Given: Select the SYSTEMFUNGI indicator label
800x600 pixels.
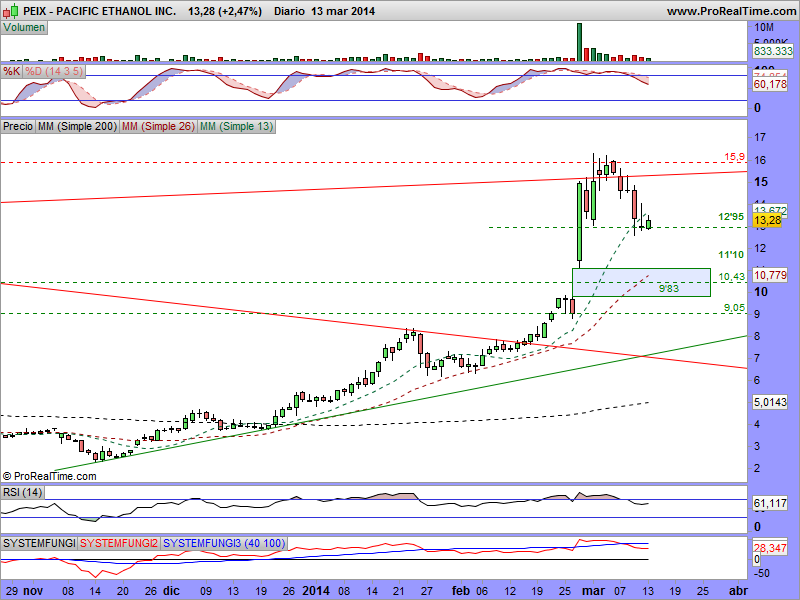Looking at the screenshot, I should 39,543.
